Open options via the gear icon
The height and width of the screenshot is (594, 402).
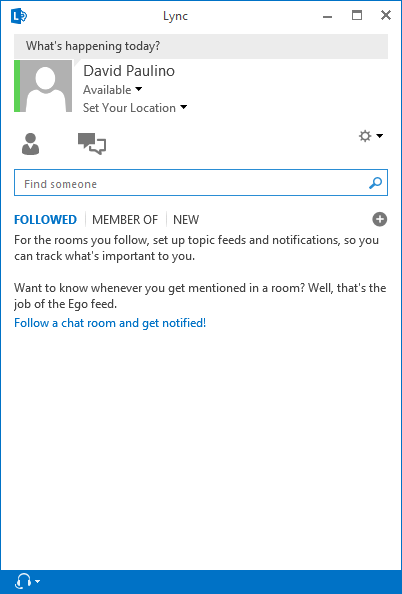(x=365, y=136)
